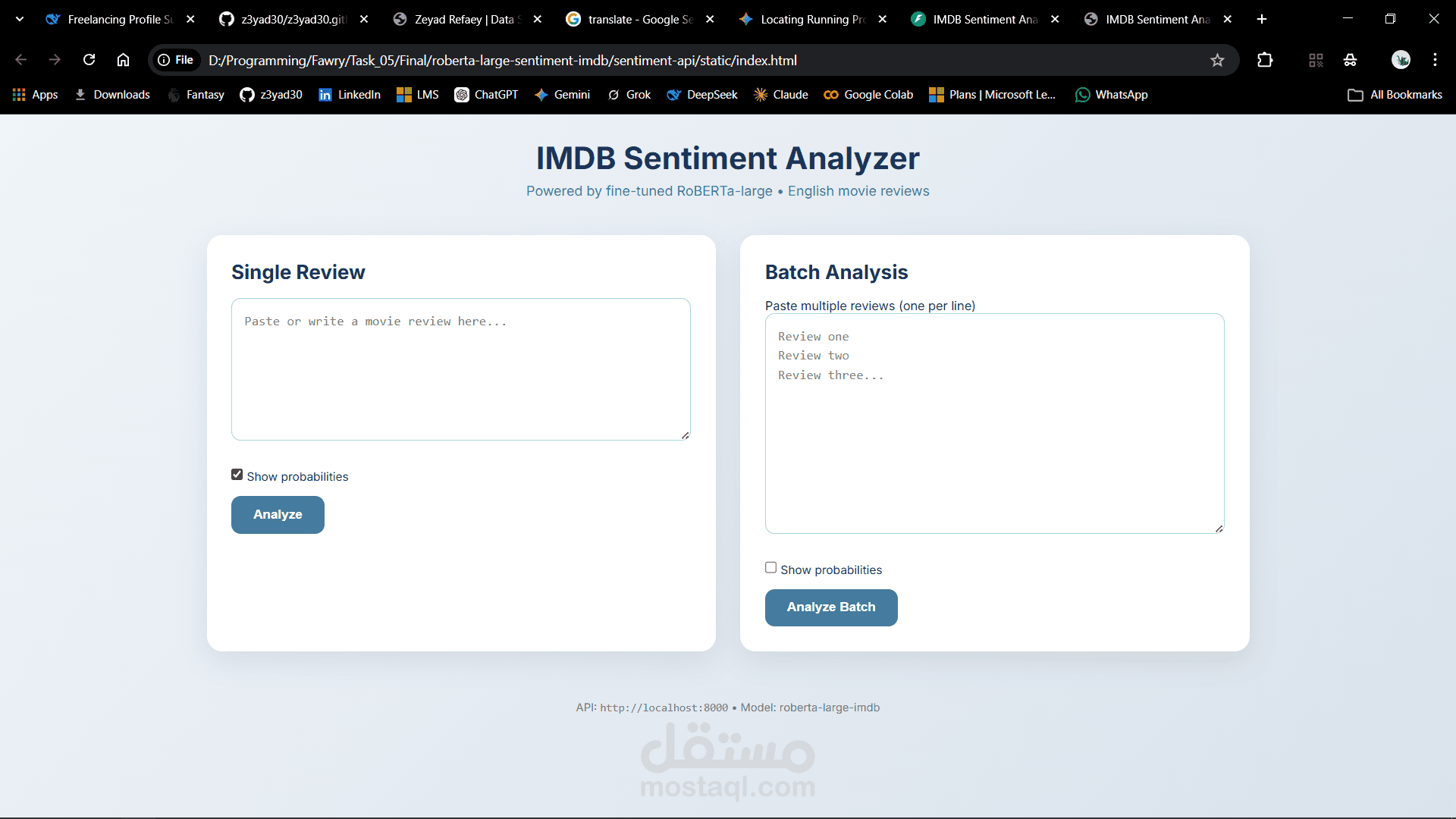
Task: Open the z3yad30 GitHub bookmark
Action: point(271,95)
